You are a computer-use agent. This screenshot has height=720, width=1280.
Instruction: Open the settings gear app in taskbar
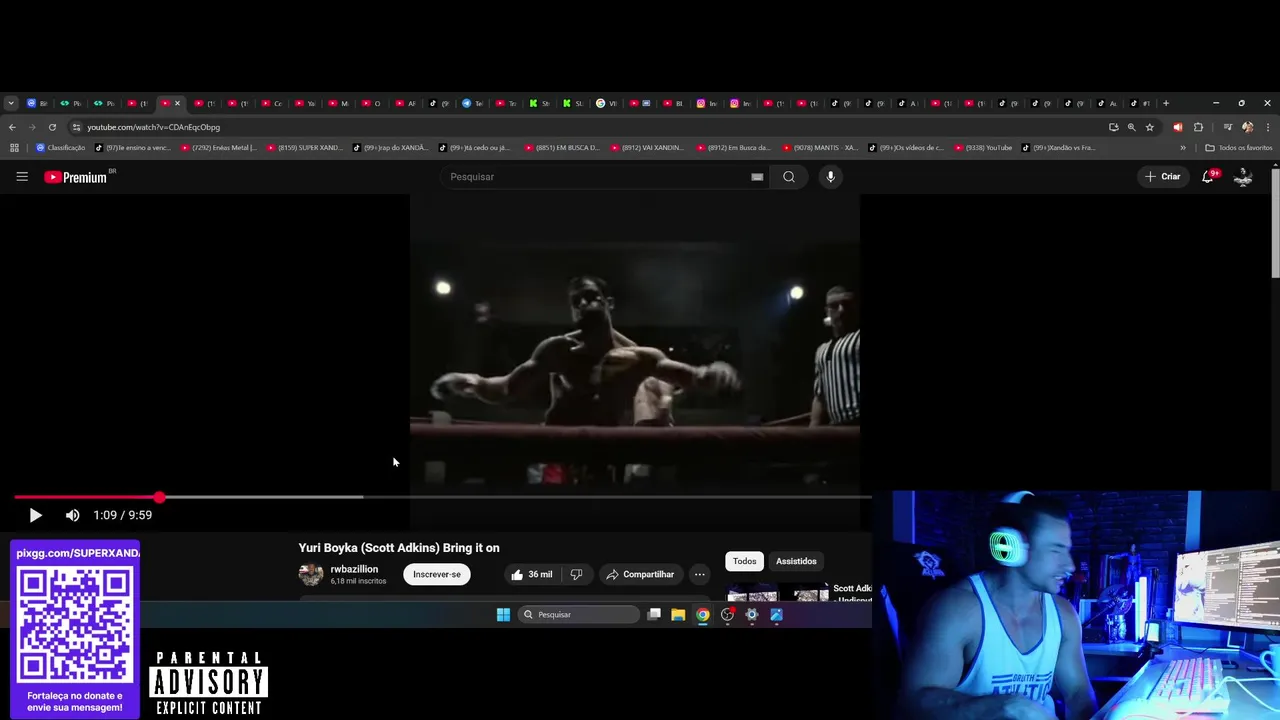tap(752, 615)
